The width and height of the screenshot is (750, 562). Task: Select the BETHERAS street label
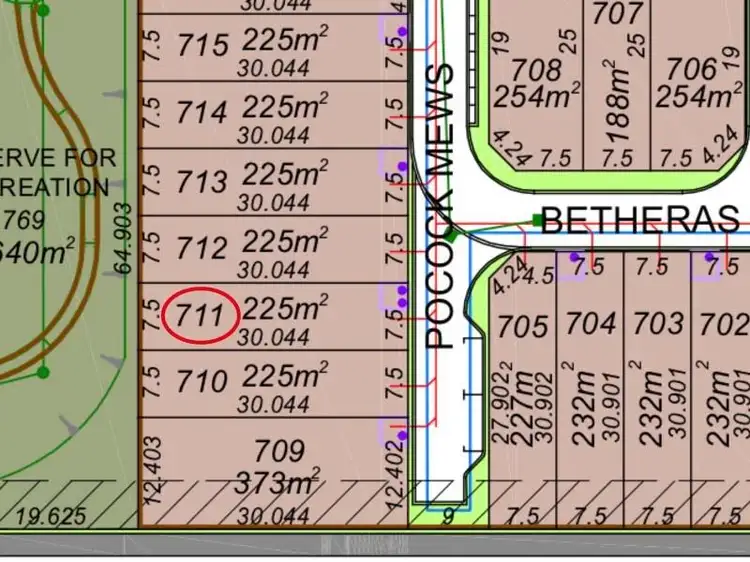[x=640, y=220]
